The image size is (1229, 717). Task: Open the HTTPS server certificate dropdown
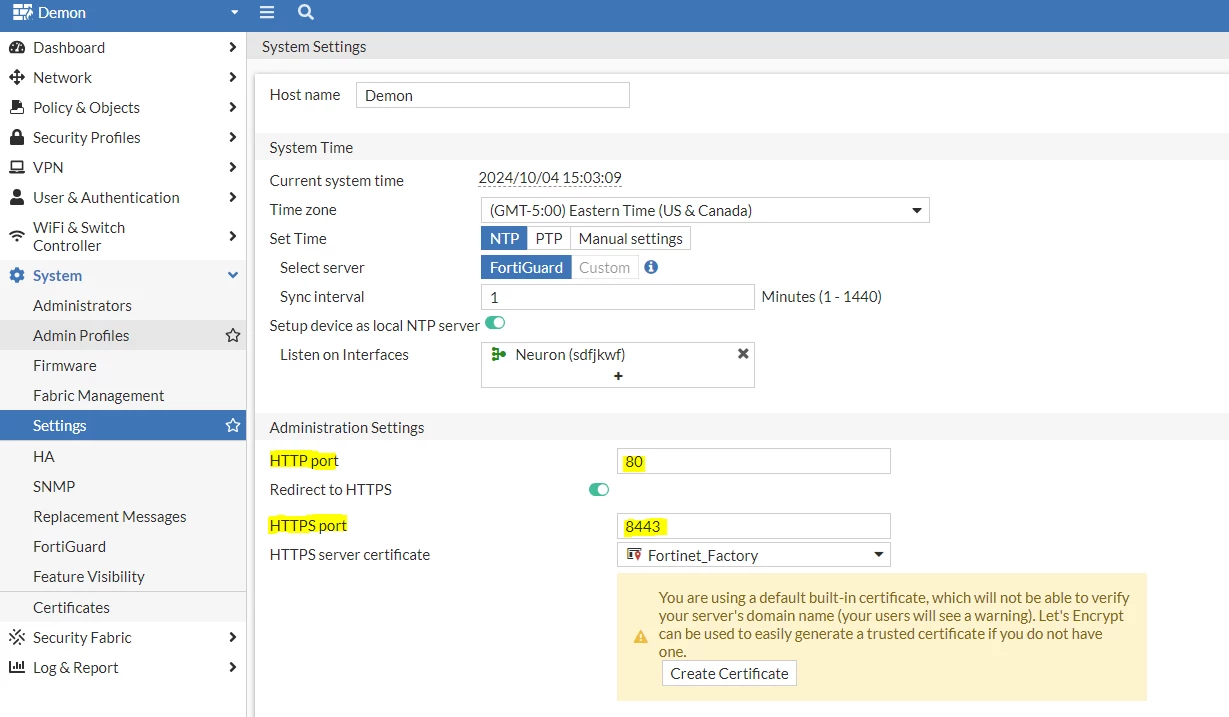[754, 555]
